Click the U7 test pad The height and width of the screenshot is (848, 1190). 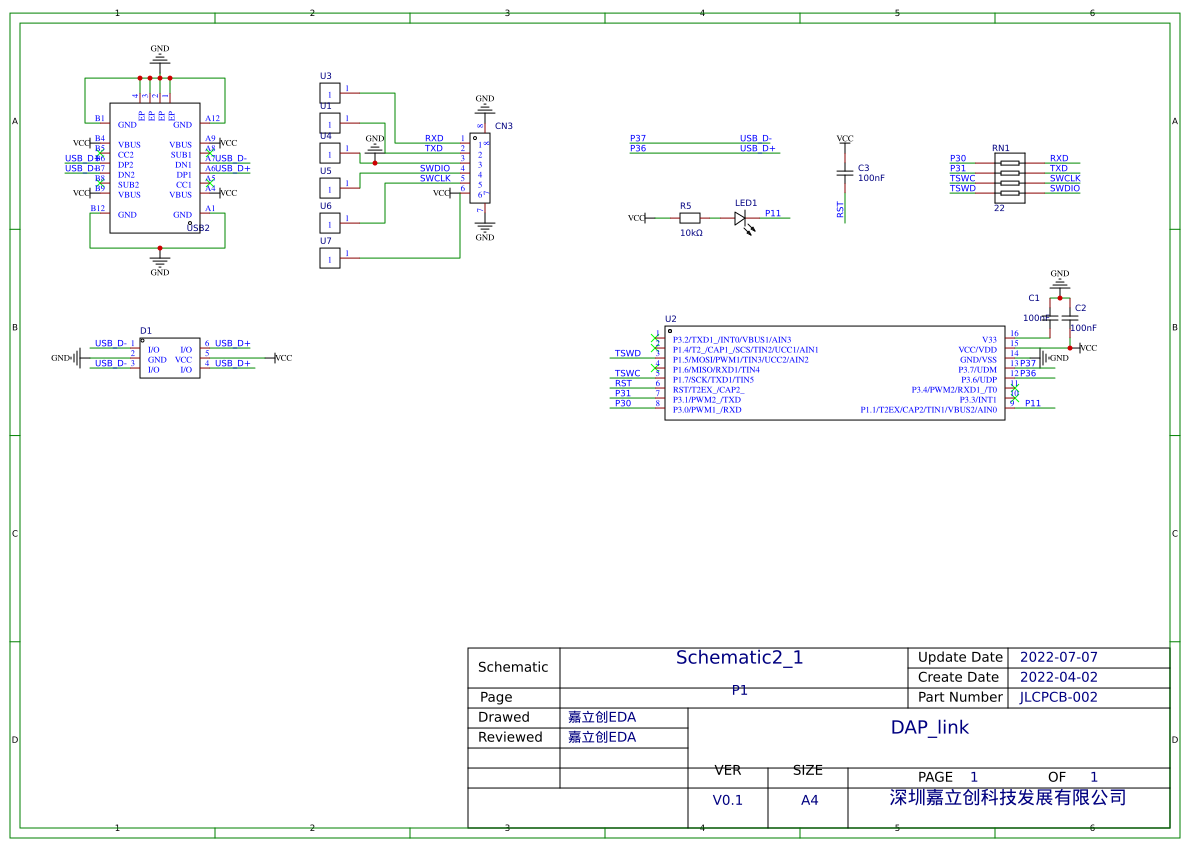(x=330, y=258)
